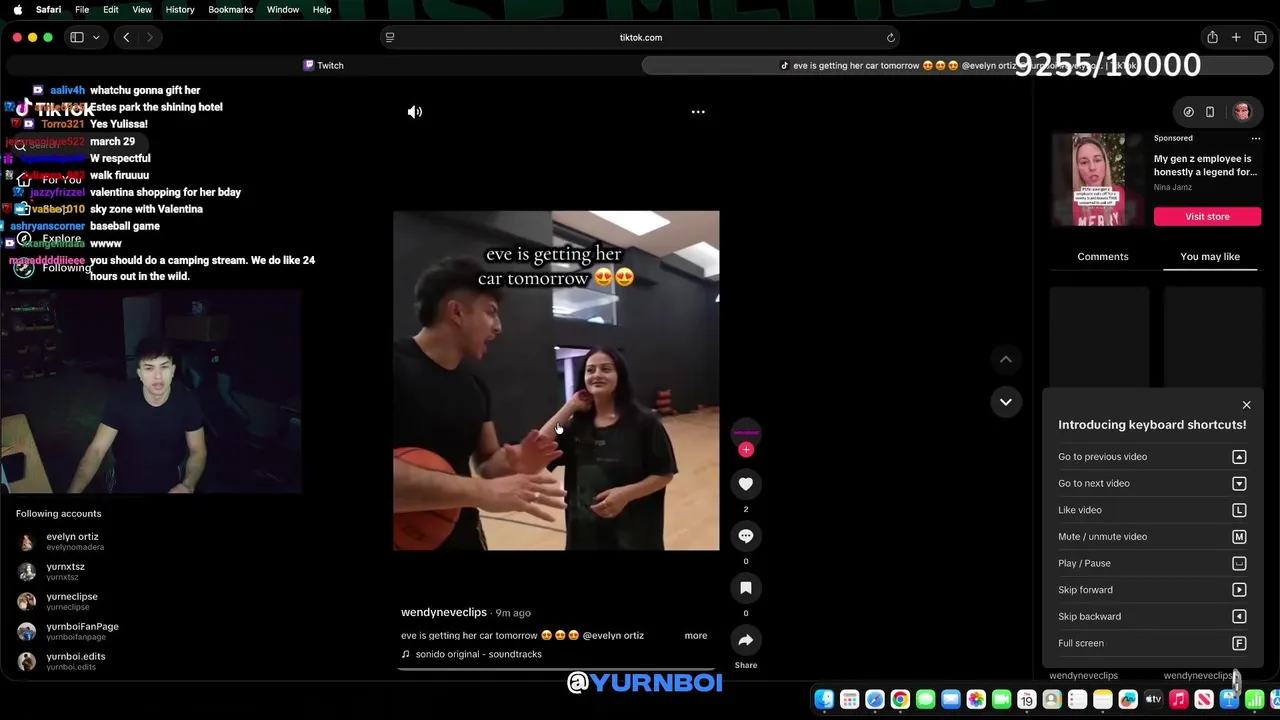The image size is (1280, 720).
Task: Reload the page with the refresh icon
Action: pyautogui.click(x=890, y=37)
